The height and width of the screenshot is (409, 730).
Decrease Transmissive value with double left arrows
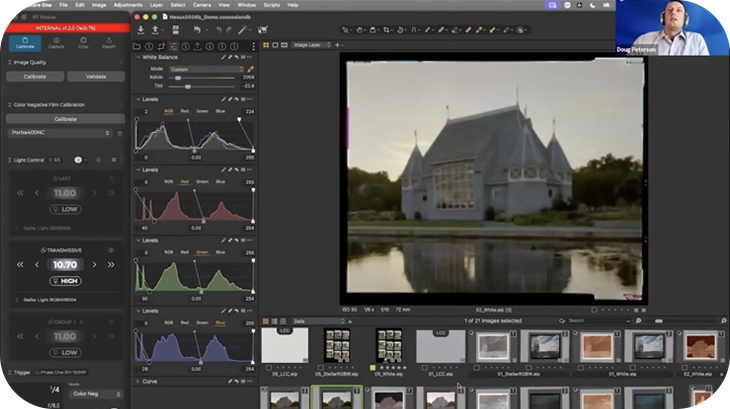click(20, 265)
